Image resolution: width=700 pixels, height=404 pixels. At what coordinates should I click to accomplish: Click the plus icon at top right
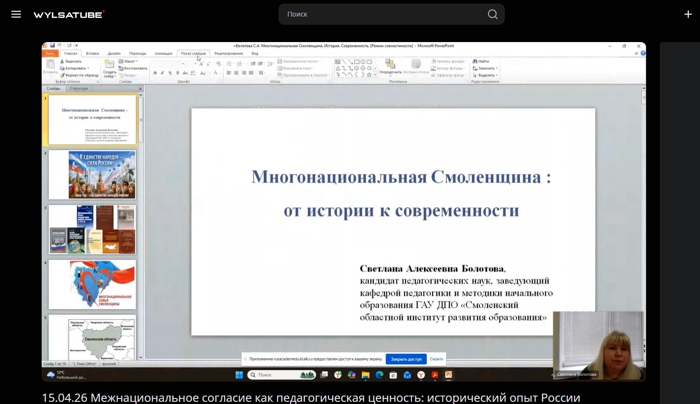[687, 14]
